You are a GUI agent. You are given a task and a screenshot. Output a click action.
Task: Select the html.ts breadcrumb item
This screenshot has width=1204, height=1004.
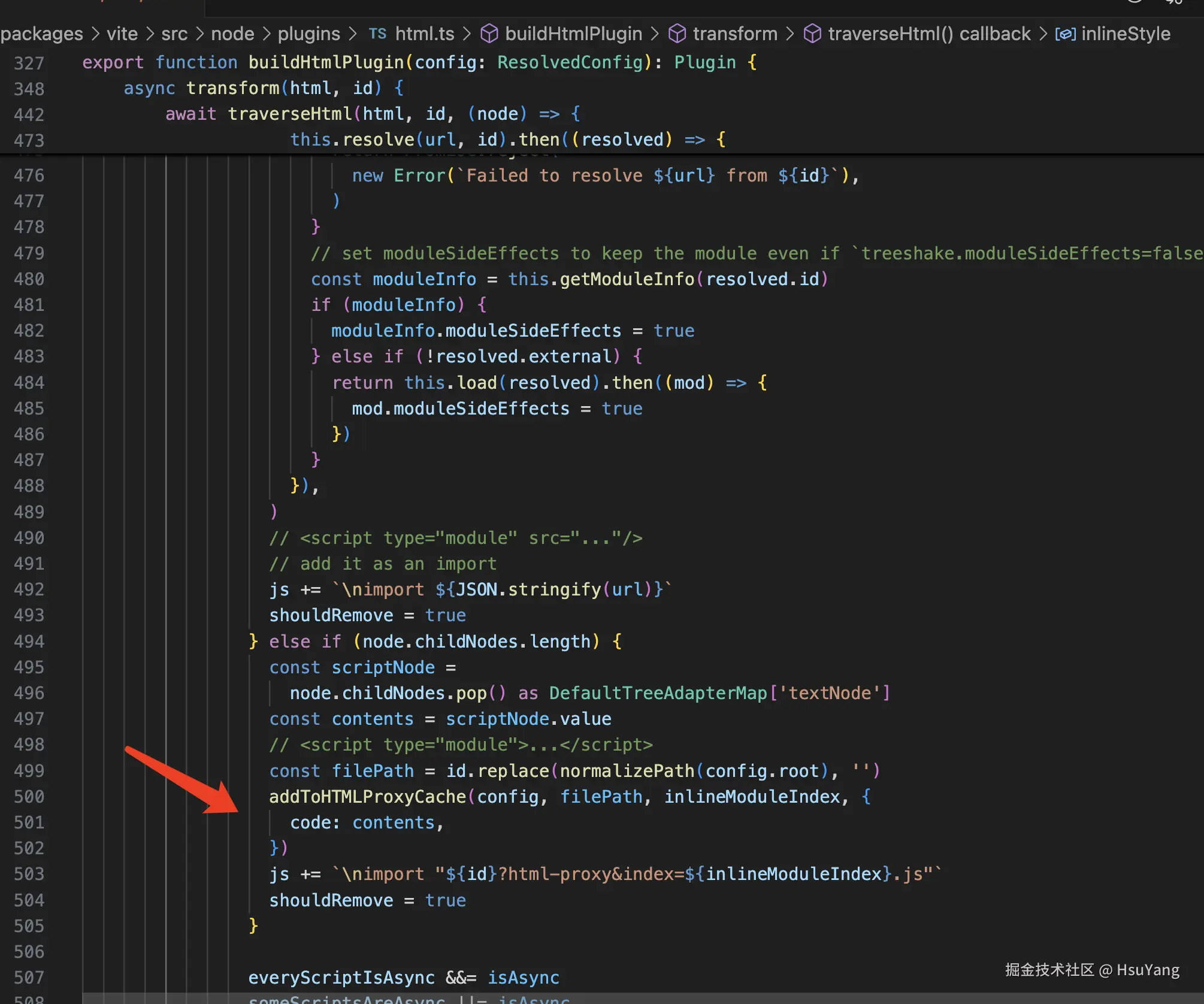coord(424,34)
